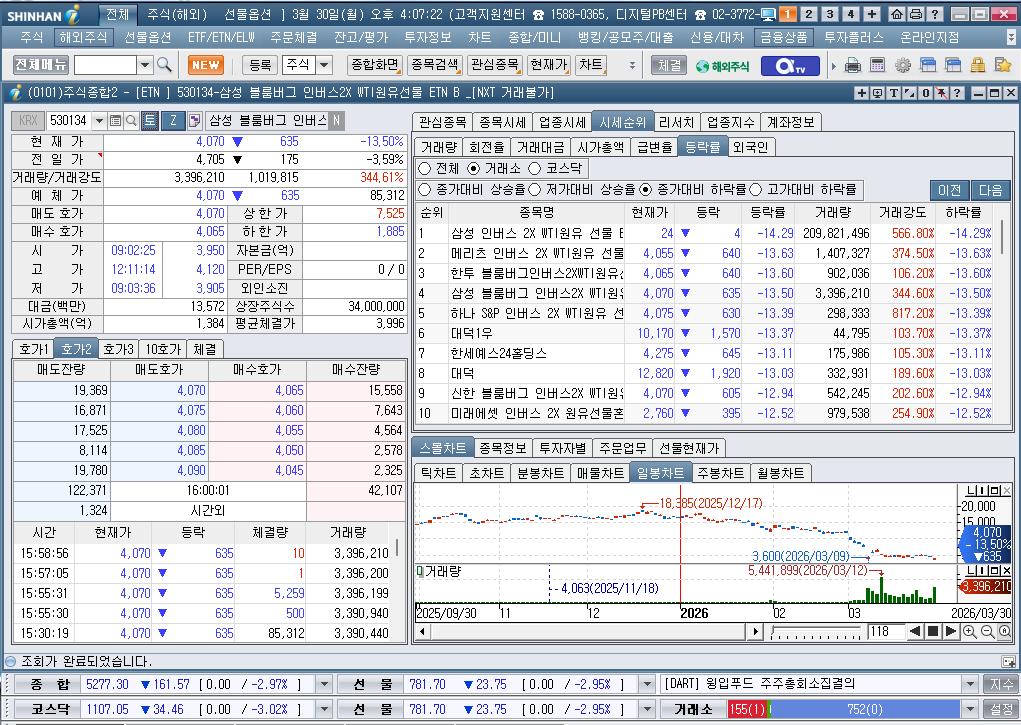
Task: Click the plus icon in 주식종합2 window title bar
Action: click(x=861, y=93)
